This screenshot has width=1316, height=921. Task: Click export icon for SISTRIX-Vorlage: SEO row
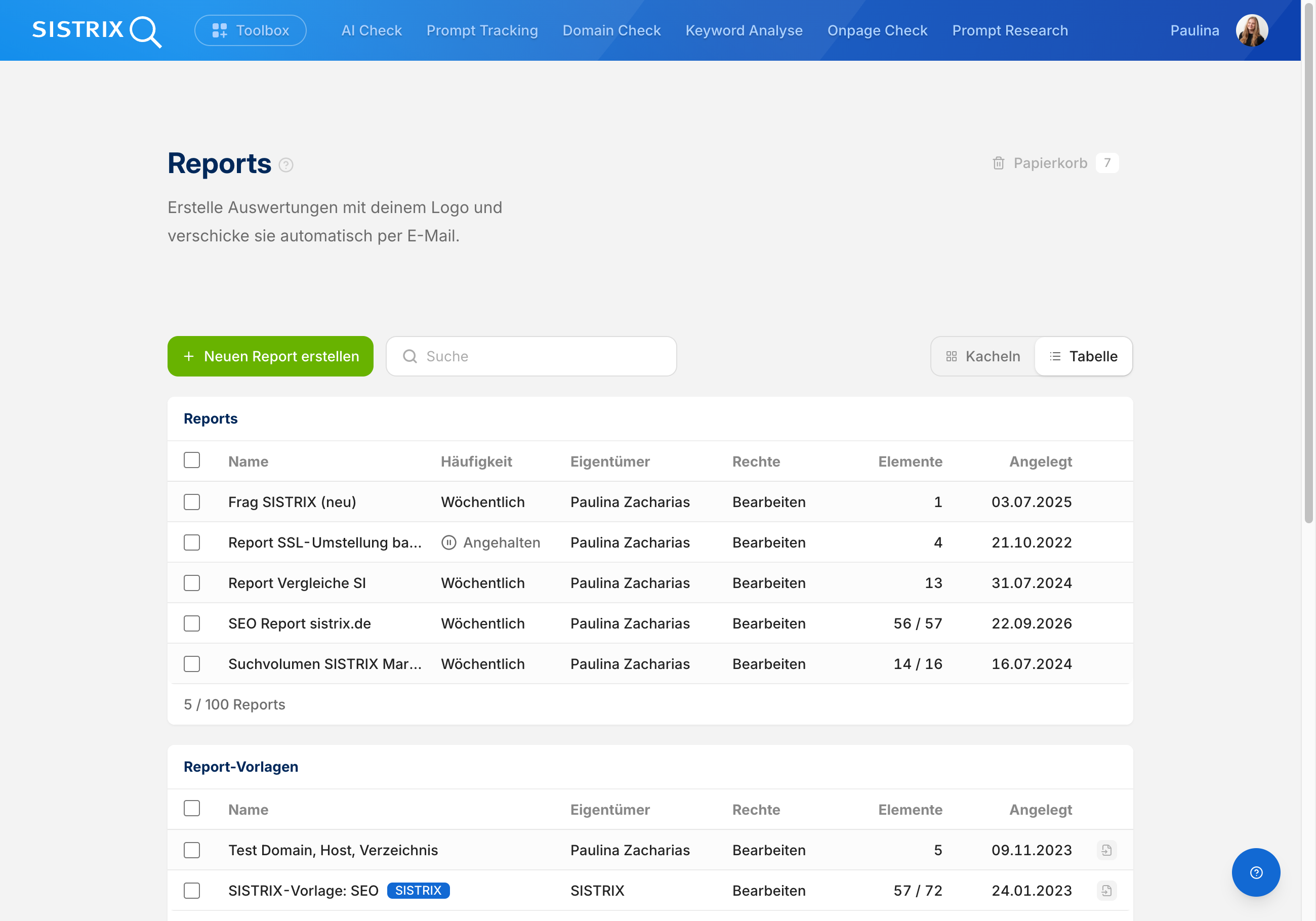(x=1106, y=891)
